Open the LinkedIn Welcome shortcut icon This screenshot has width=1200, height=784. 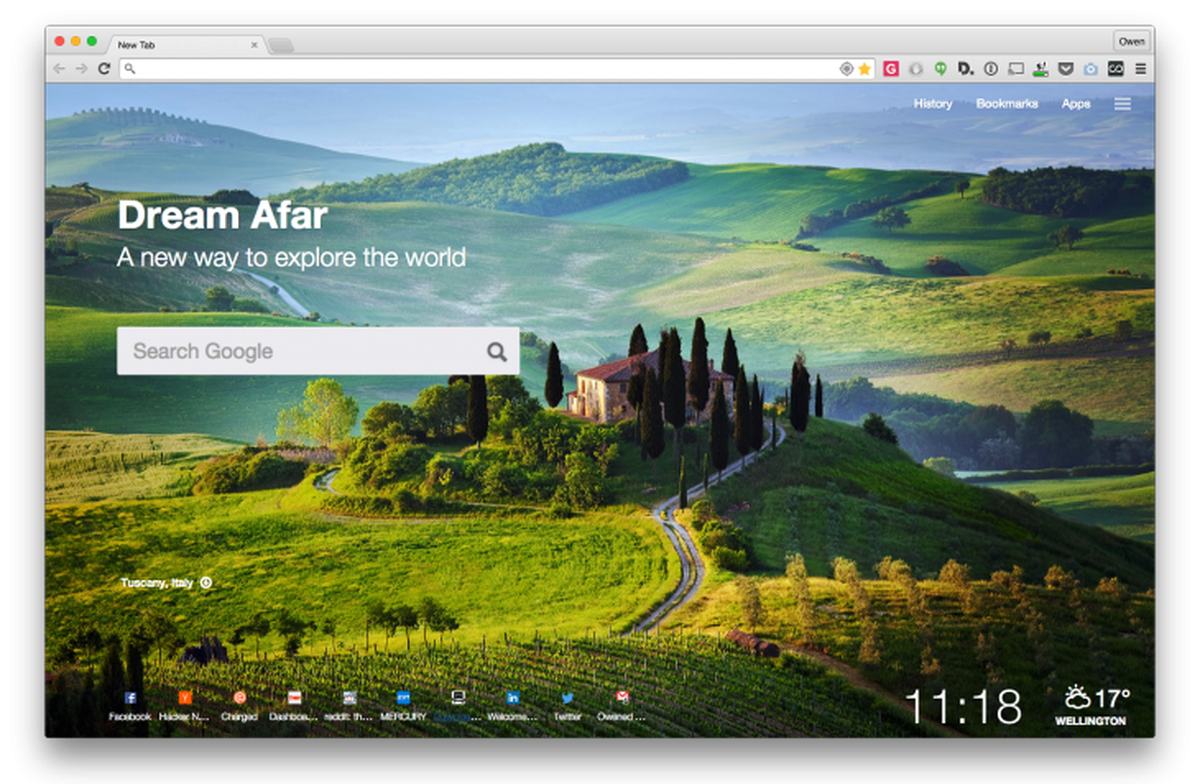click(x=513, y=698)
